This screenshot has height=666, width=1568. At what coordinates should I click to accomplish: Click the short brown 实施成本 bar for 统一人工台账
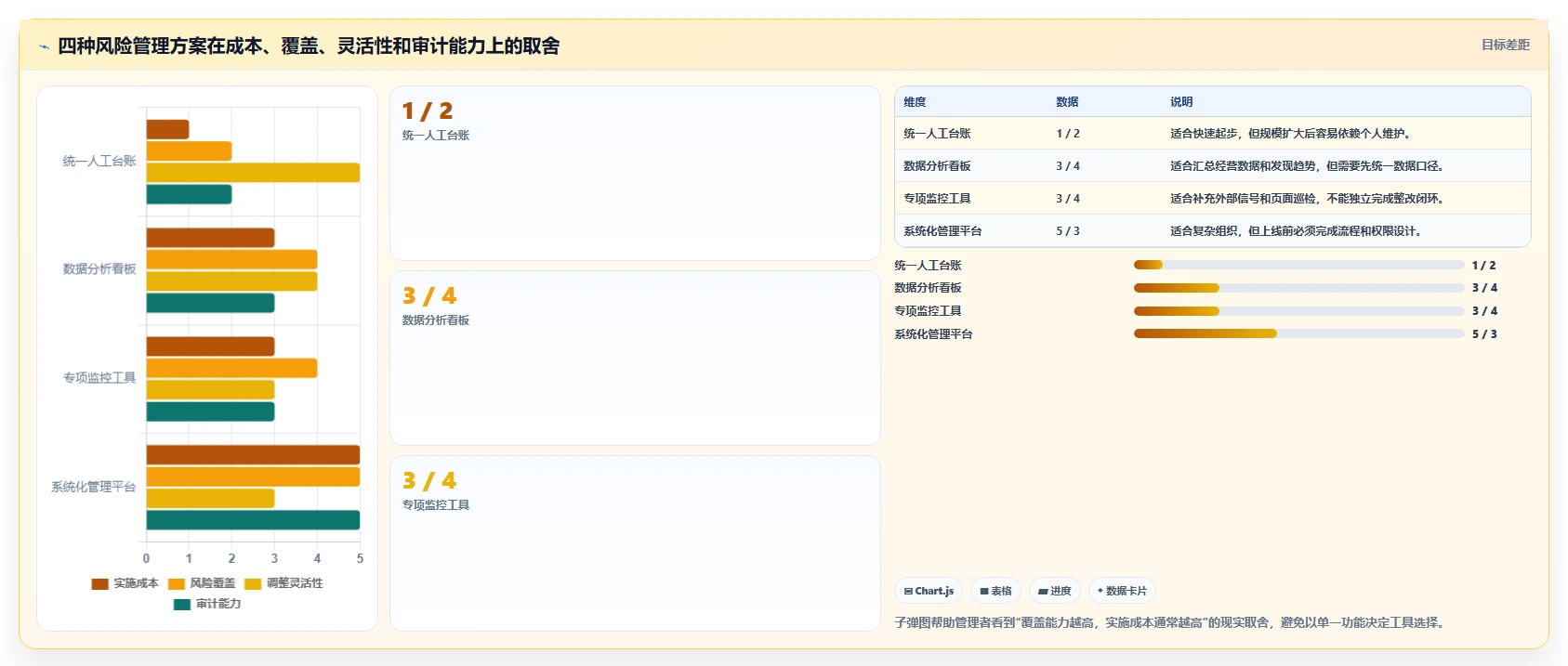click(x=167, y=129)
